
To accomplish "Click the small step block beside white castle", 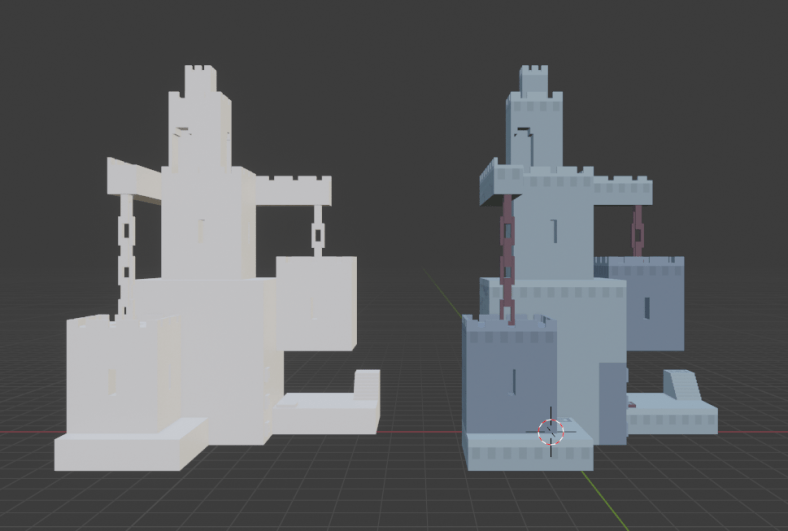I will point(366,384).
